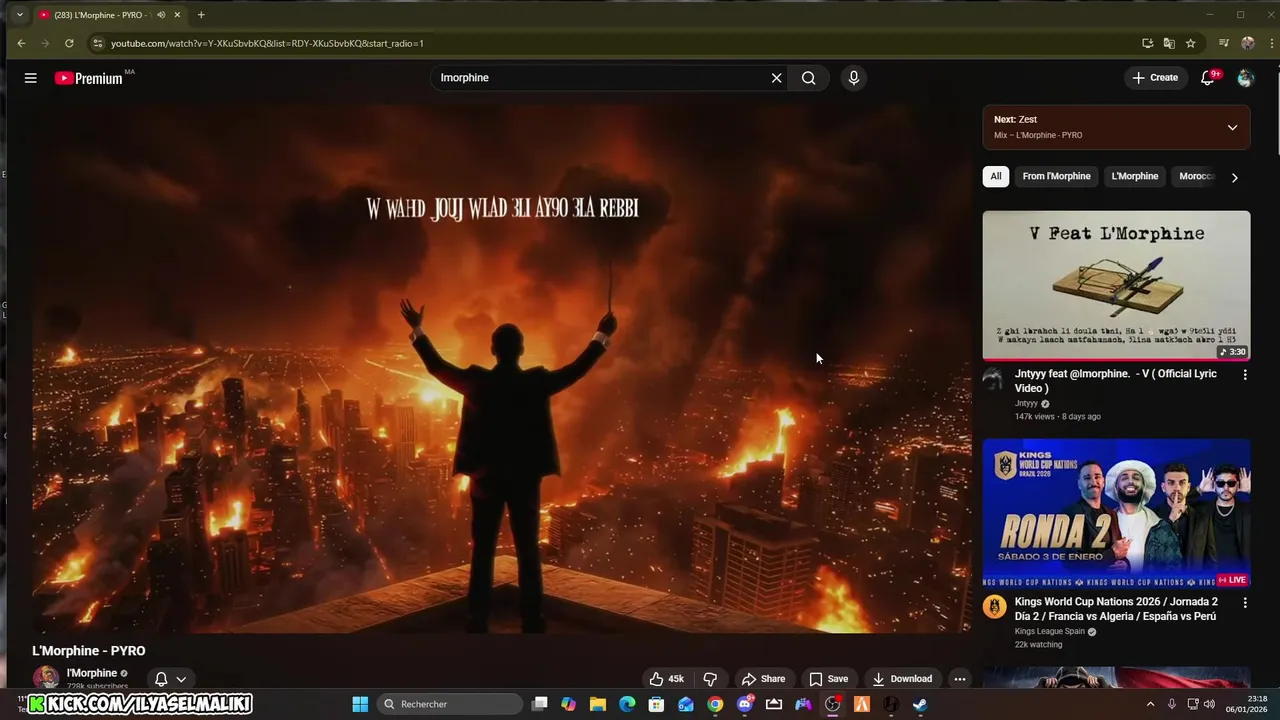Open Kings League Spain channel avatar
Viewport: 1280px width, 720px height.
[994, 607]
